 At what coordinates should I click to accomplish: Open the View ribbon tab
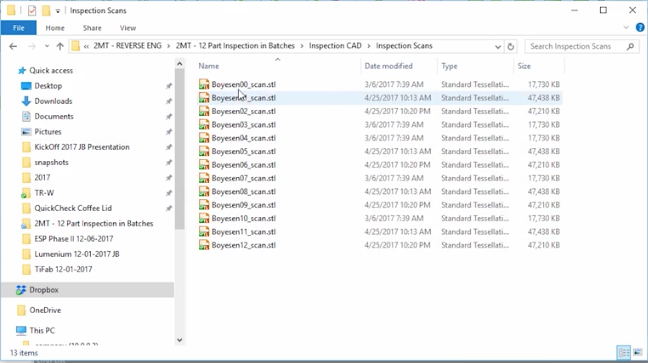point(128,28)
